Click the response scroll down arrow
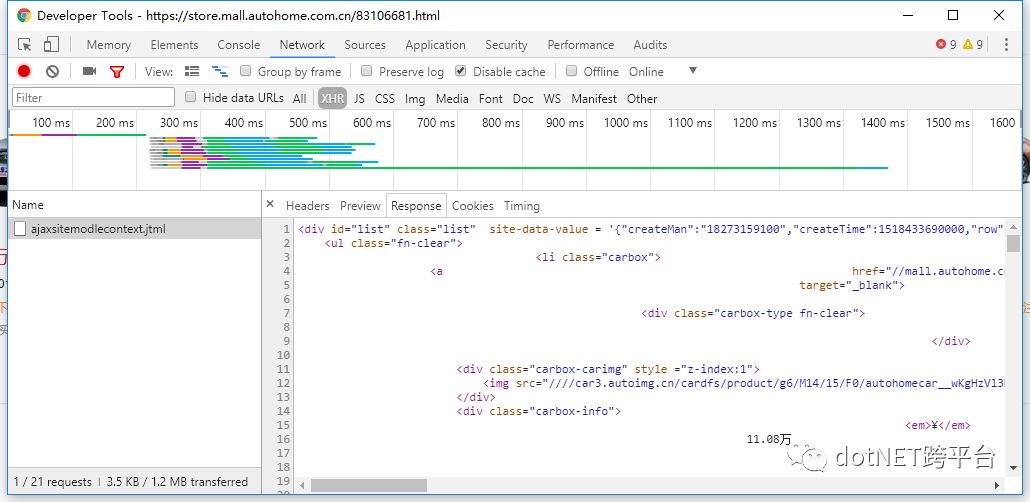This screenshot has height=502, width=1030. [x=1014, y=467]
